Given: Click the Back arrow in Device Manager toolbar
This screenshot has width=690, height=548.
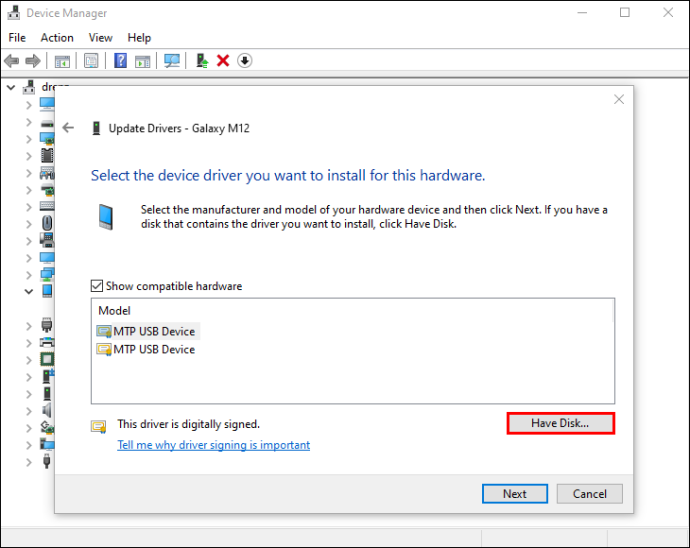Looking at the screenshot, I should (12, 61).
